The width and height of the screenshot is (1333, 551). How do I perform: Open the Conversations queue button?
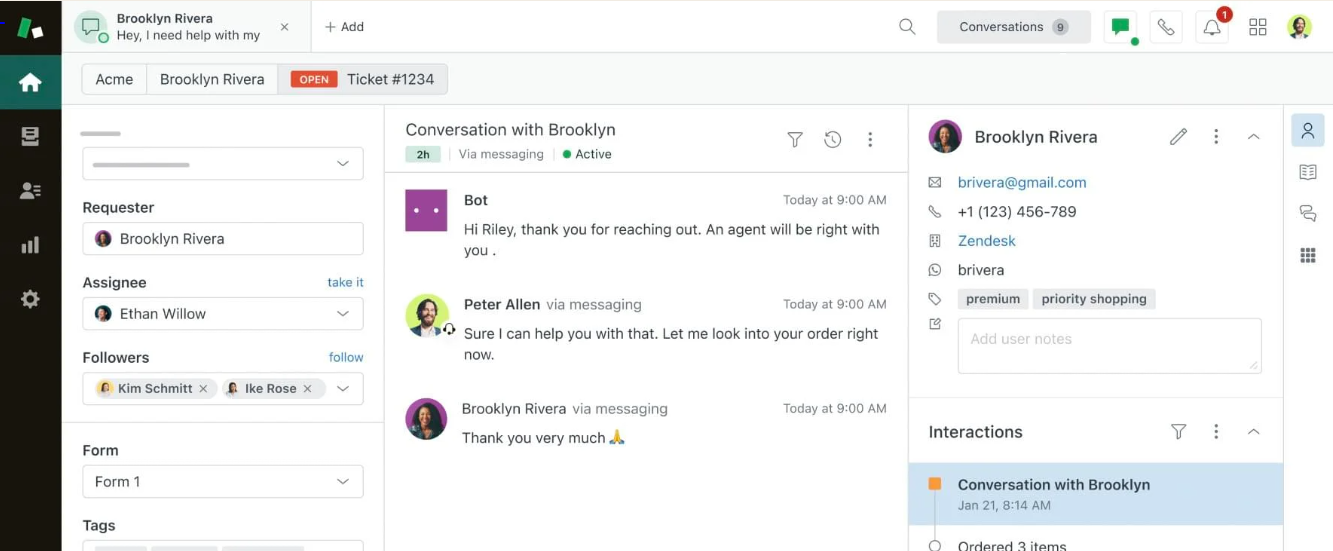click(x=1014, y=27)
